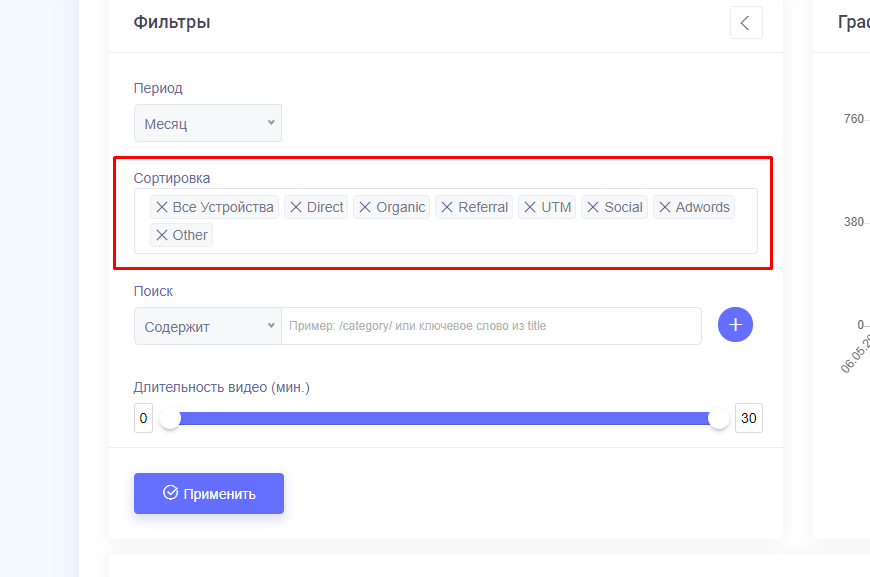Remove the Referral tag

(x=446, y=207)
